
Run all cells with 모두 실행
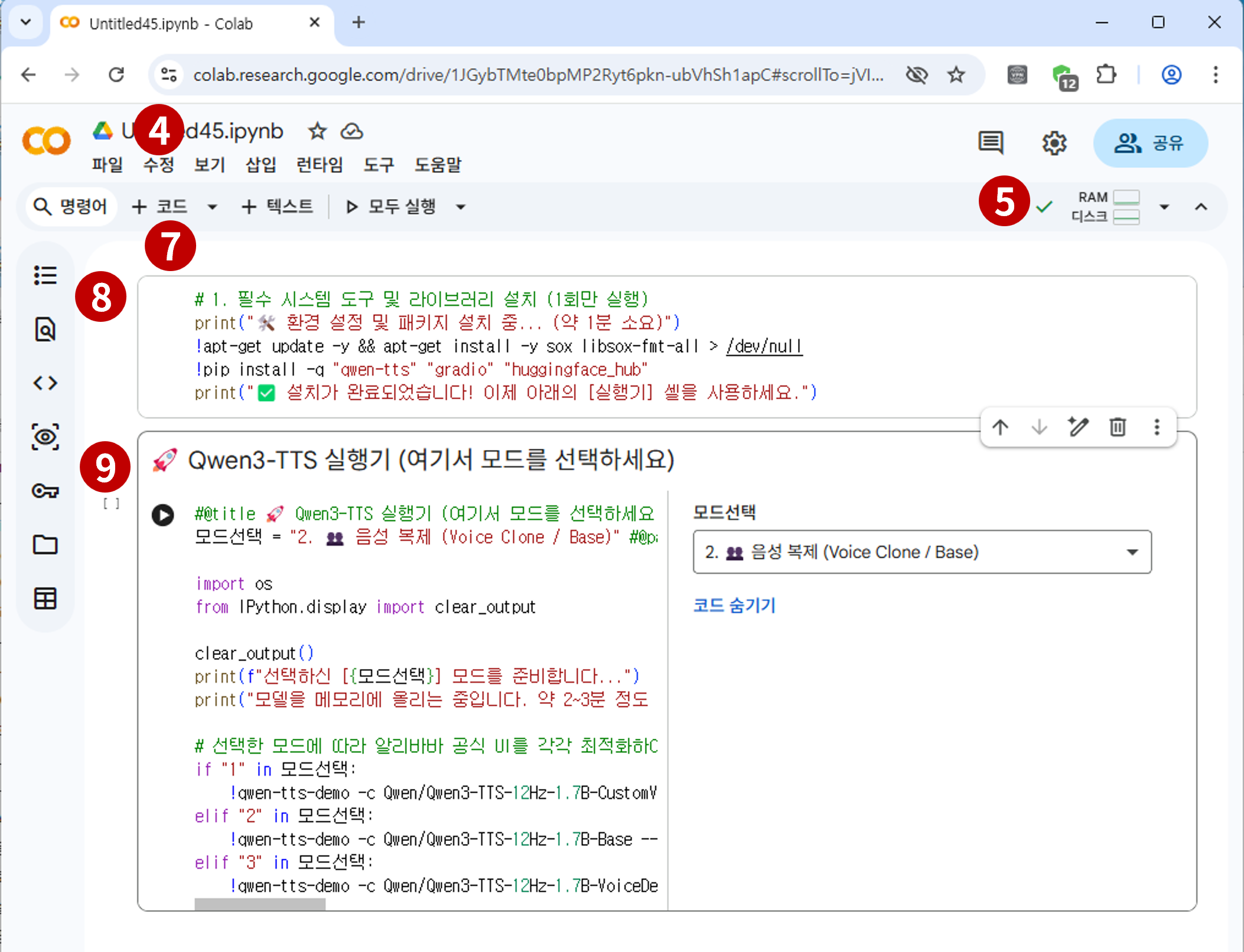pos(391,206)
